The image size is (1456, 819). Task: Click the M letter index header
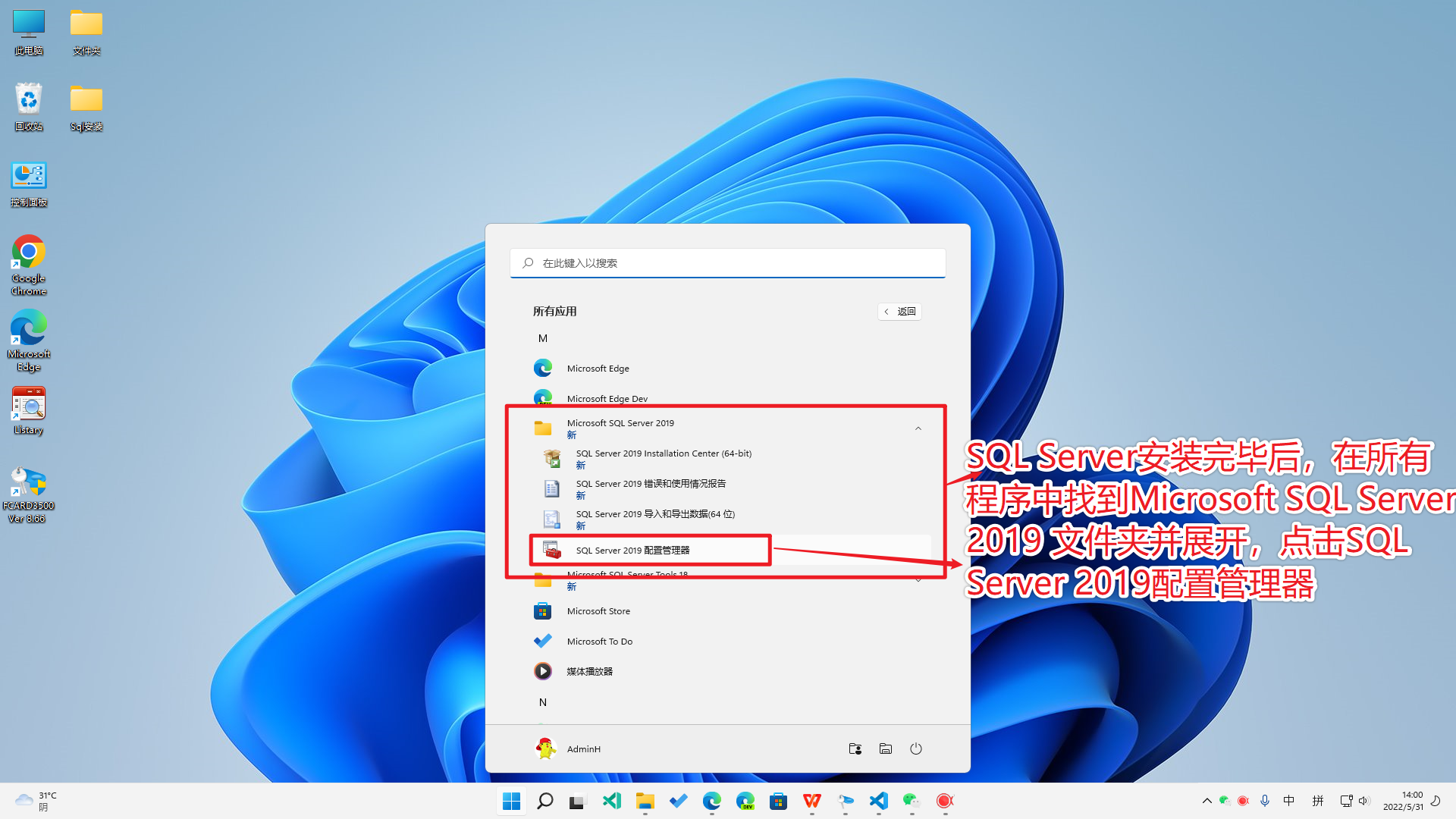(x=543, y=338)
